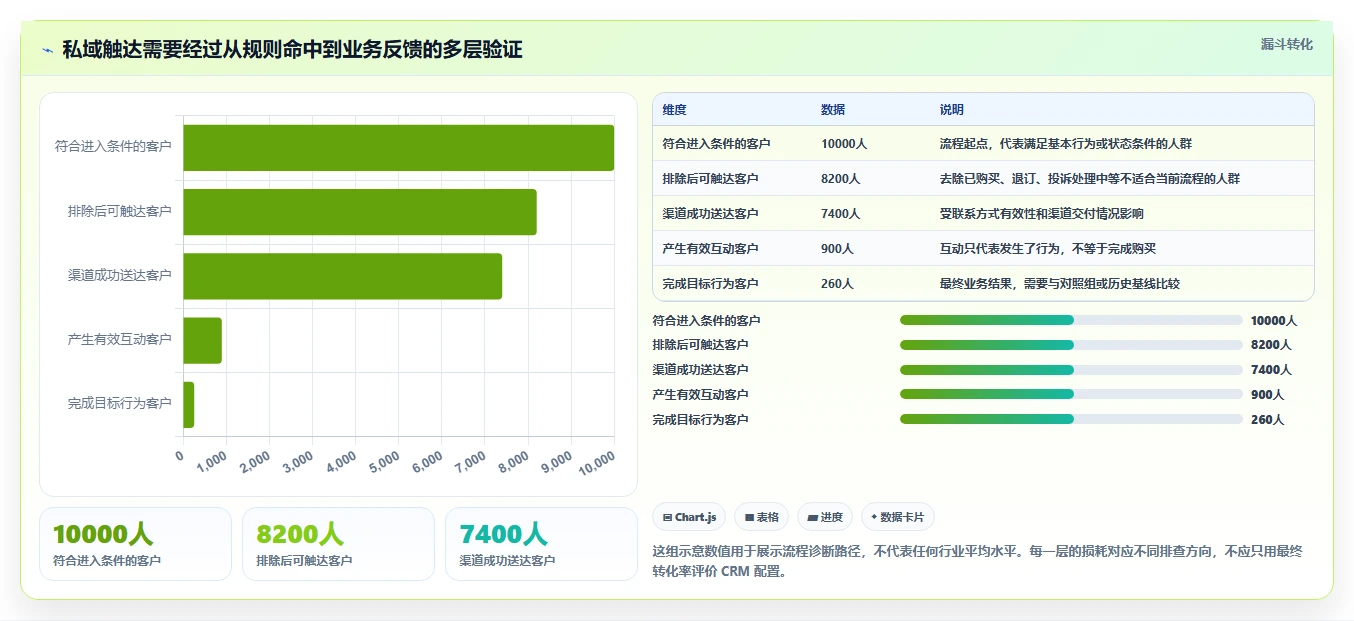Click the description starting 去除已购买
The image size is (1354, 621).
1089,179
